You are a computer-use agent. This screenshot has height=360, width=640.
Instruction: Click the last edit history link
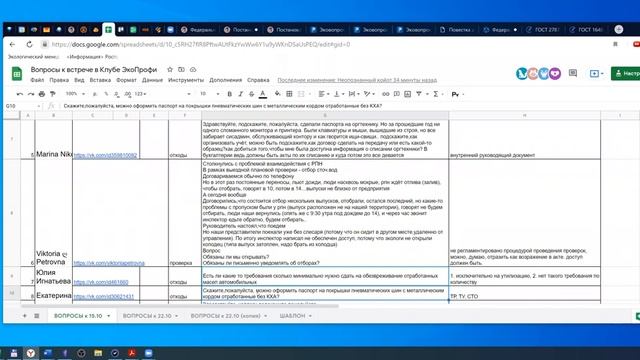coord(357,80)
